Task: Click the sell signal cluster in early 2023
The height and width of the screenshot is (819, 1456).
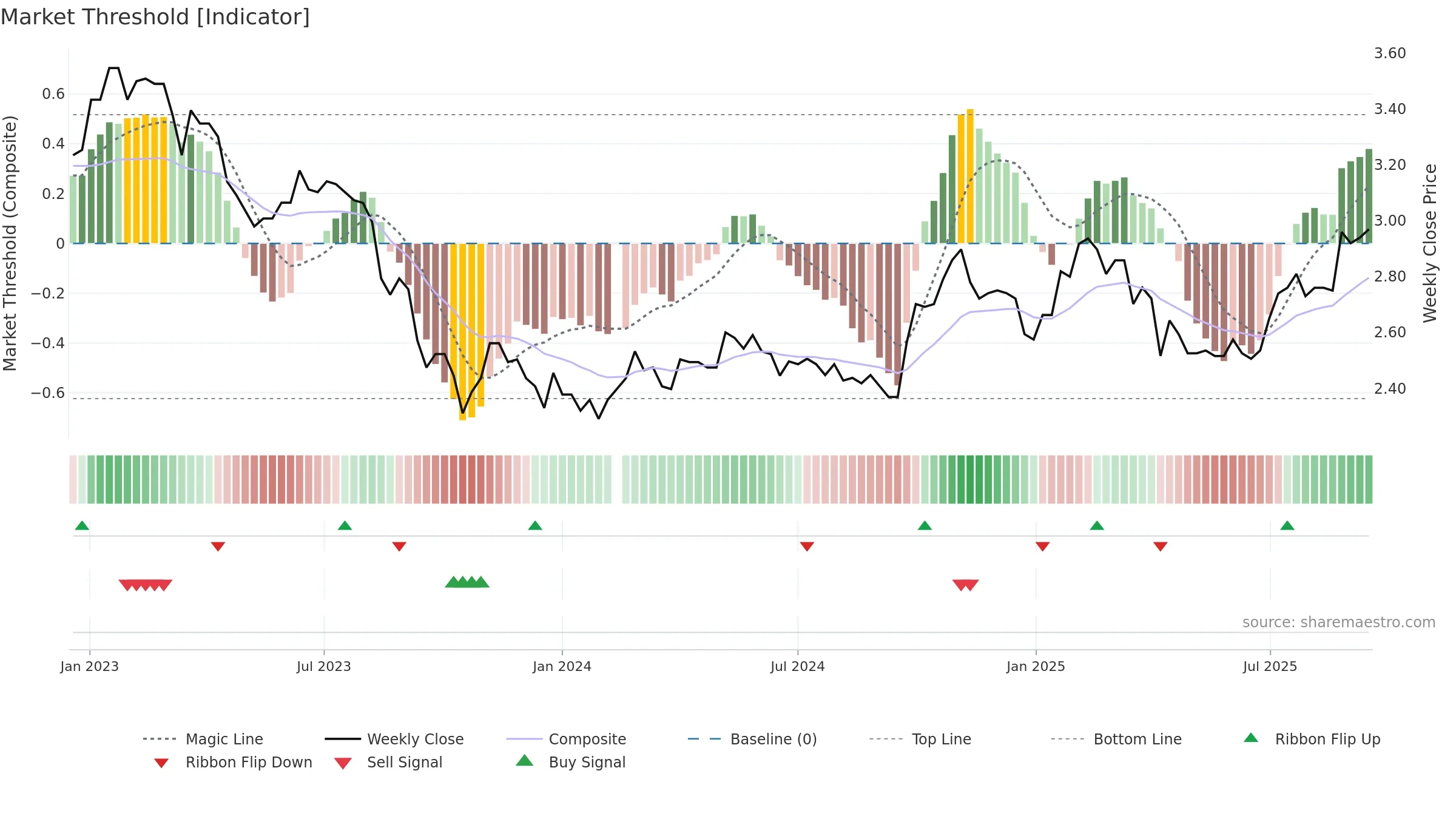Action: pos(146,585)
